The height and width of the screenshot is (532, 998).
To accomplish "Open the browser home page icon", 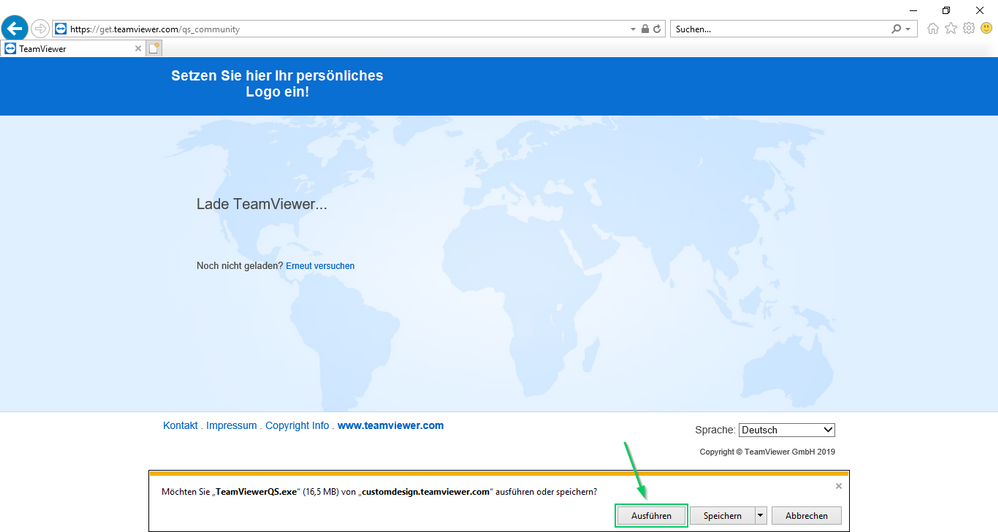I will point(933,28).
